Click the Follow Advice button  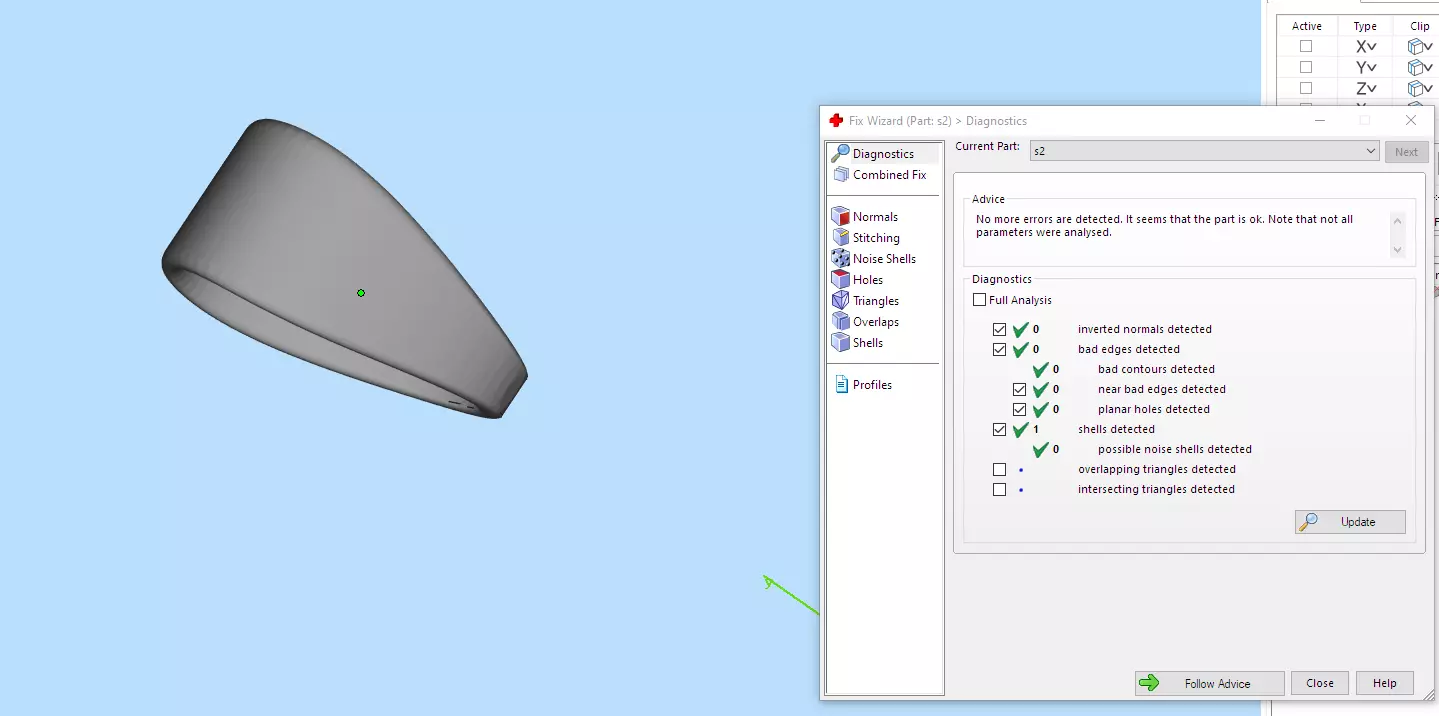(x=1210, y=683)
